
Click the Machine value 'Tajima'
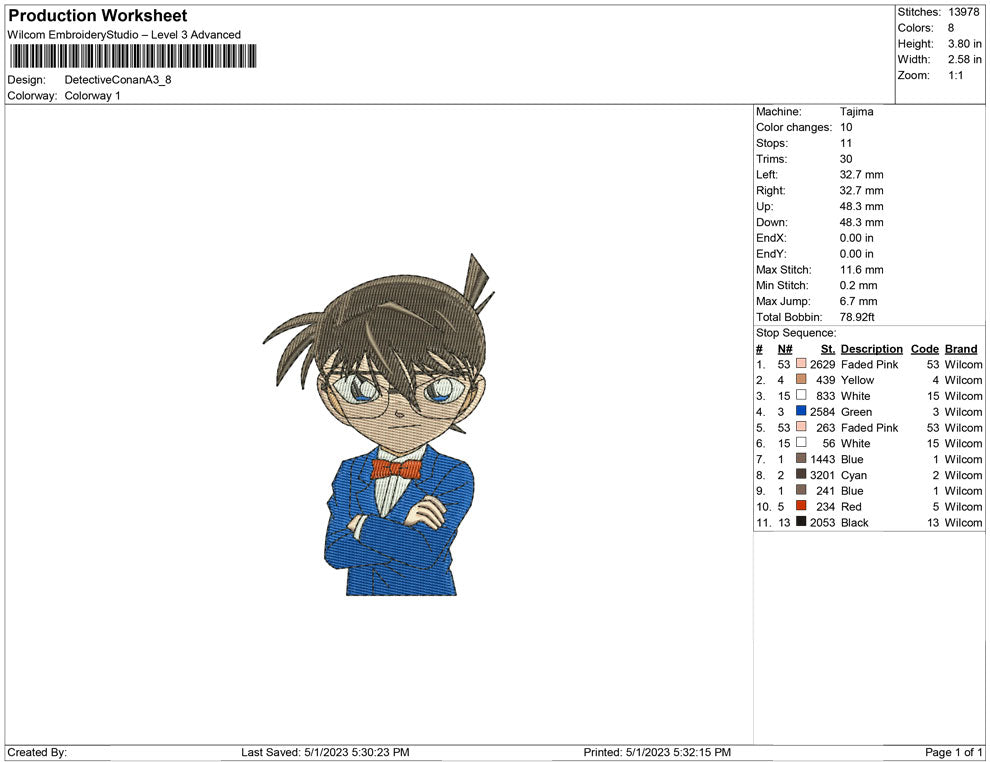(x=857, y=112)
